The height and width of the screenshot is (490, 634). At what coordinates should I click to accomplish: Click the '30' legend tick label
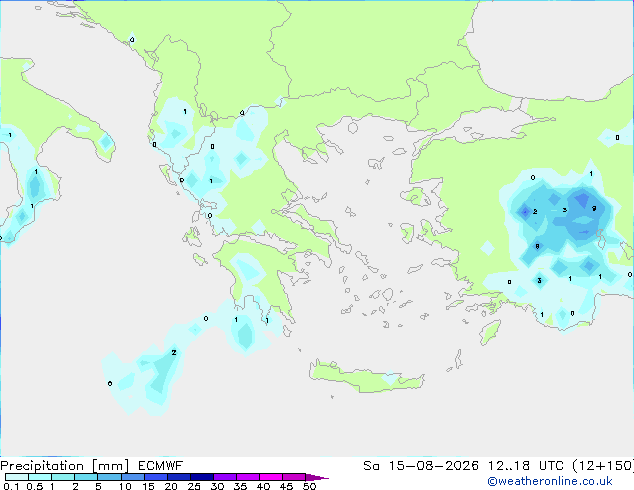pyautogui.click(x=217, y=486)
